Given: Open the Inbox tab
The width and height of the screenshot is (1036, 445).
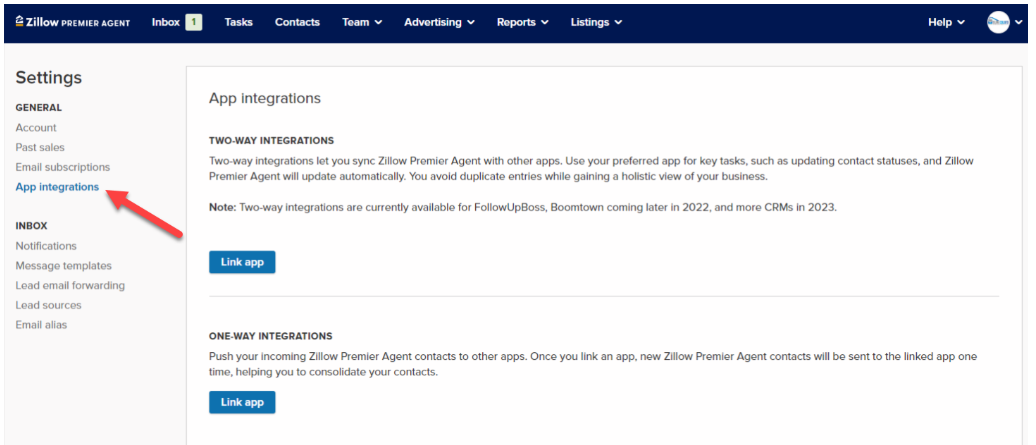Looking at the screenshot, I should 166,22.
